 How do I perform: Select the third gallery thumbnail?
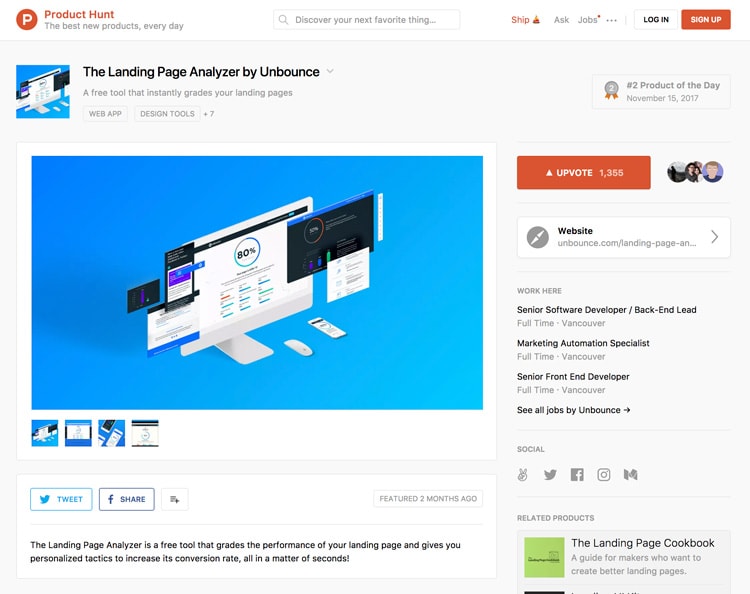click(111, 433)
